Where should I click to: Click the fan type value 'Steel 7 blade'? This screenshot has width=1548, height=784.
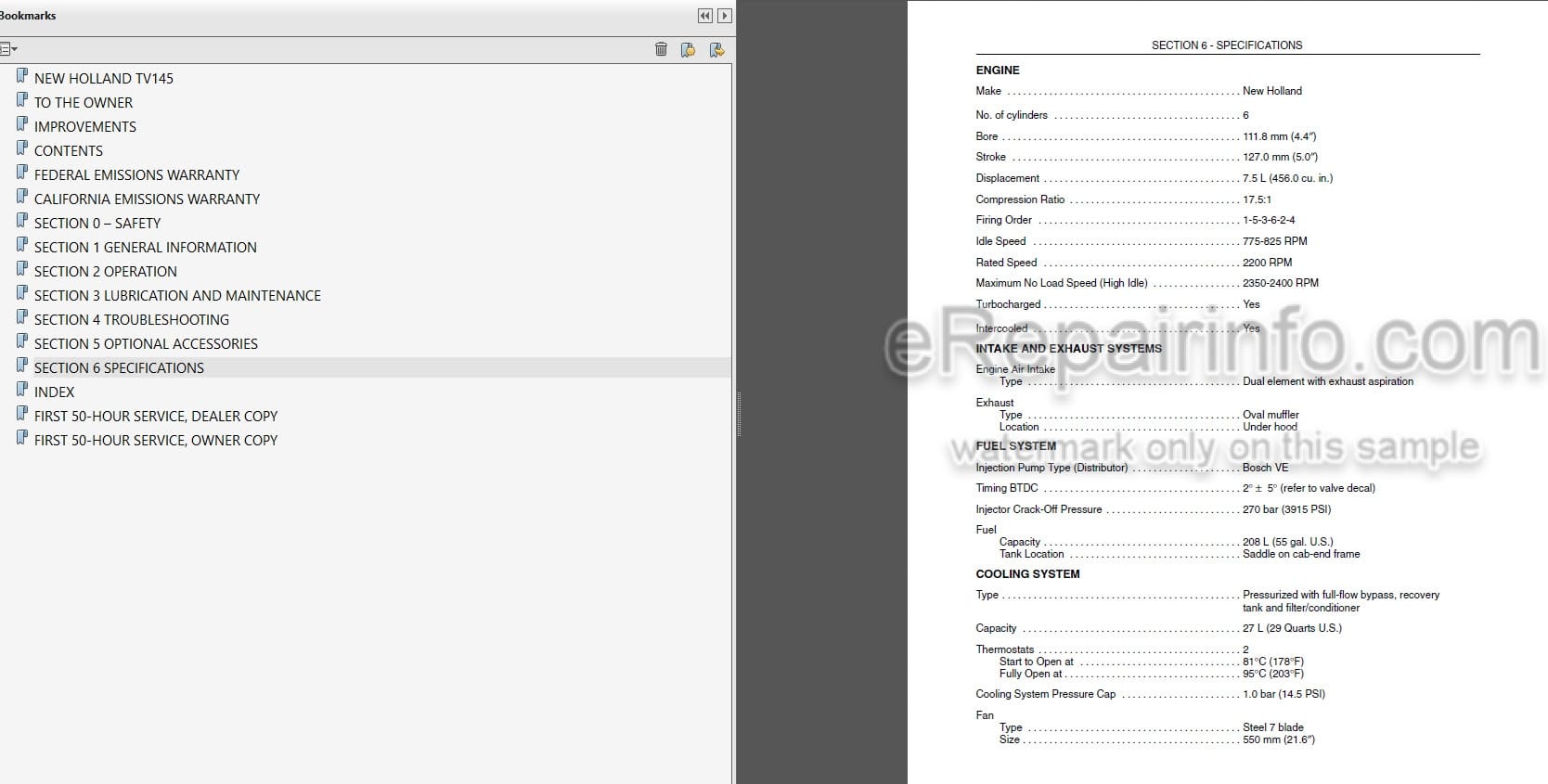coord(1273,727)
